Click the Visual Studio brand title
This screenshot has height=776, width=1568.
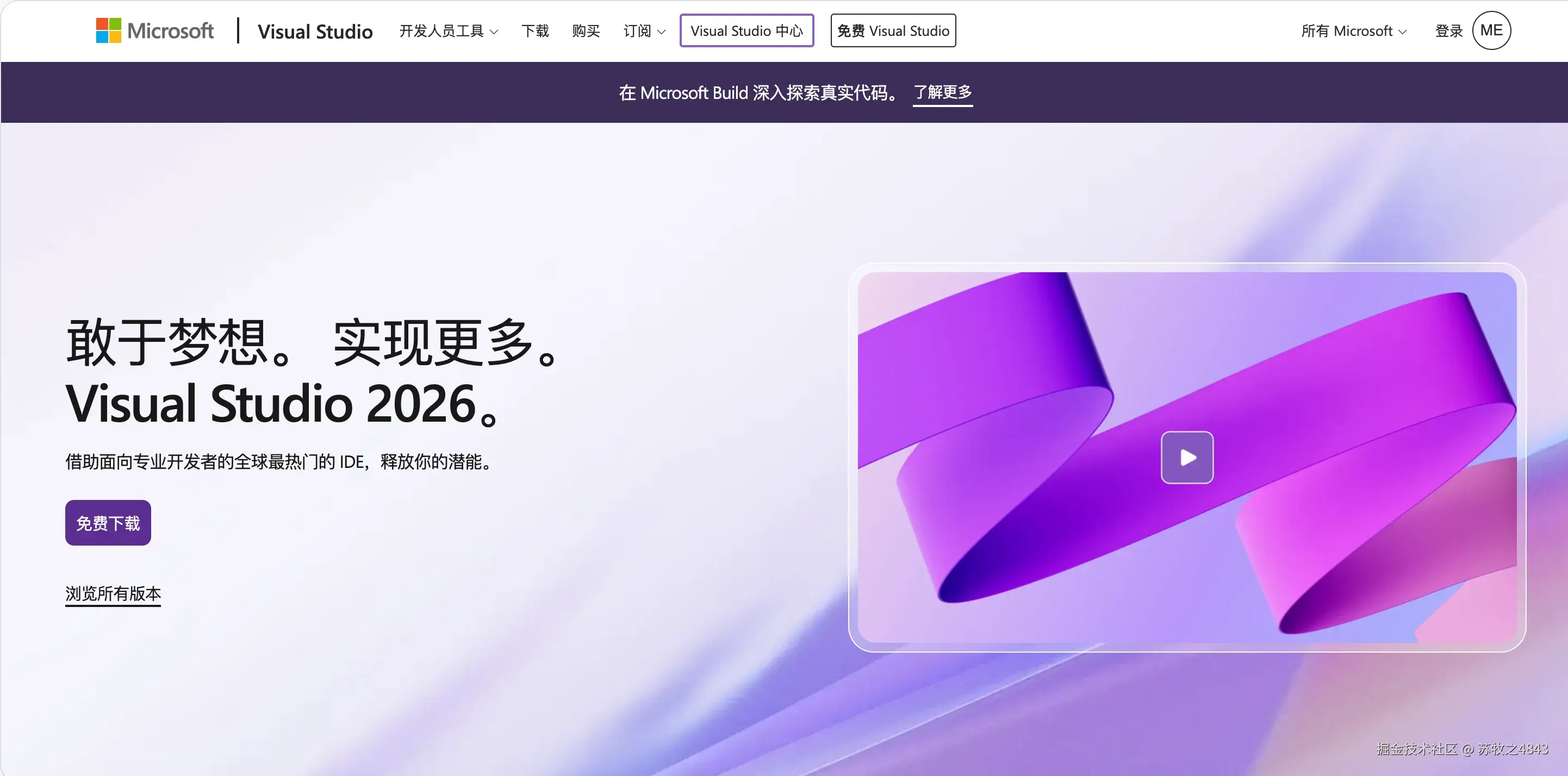click(x=315, y=31)
